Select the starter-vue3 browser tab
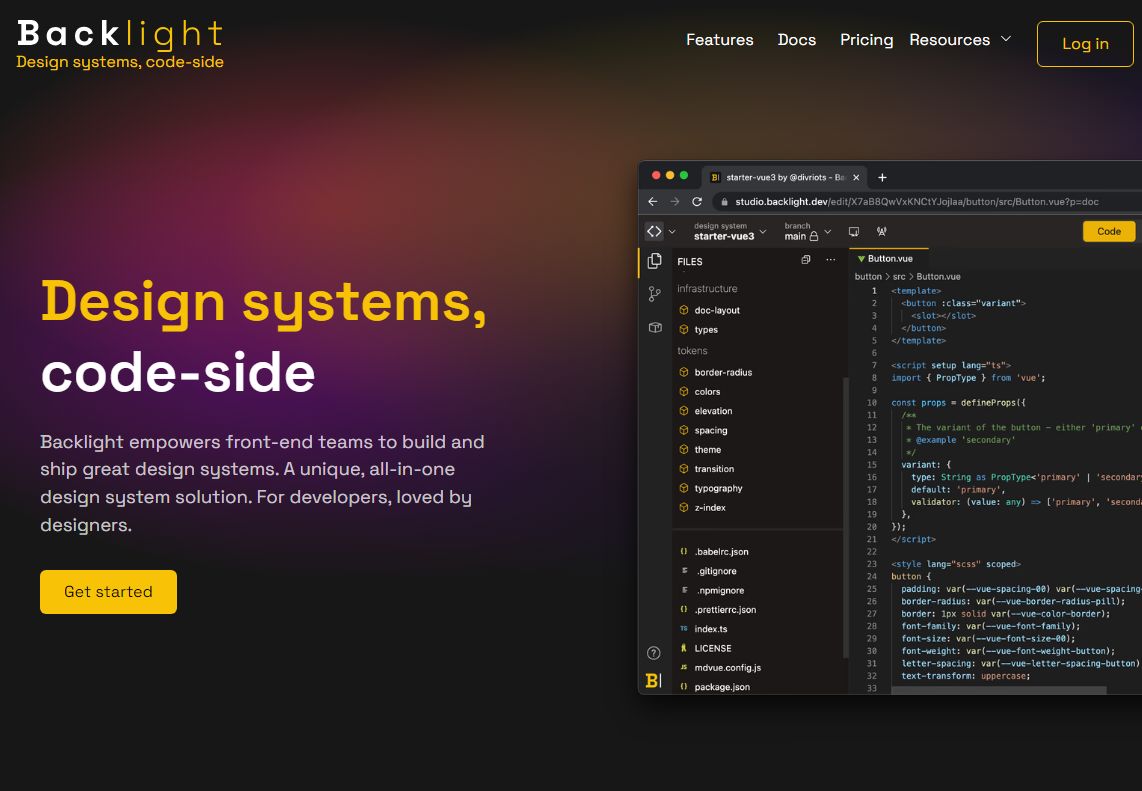1142x791 pixels. click(785, 177)
